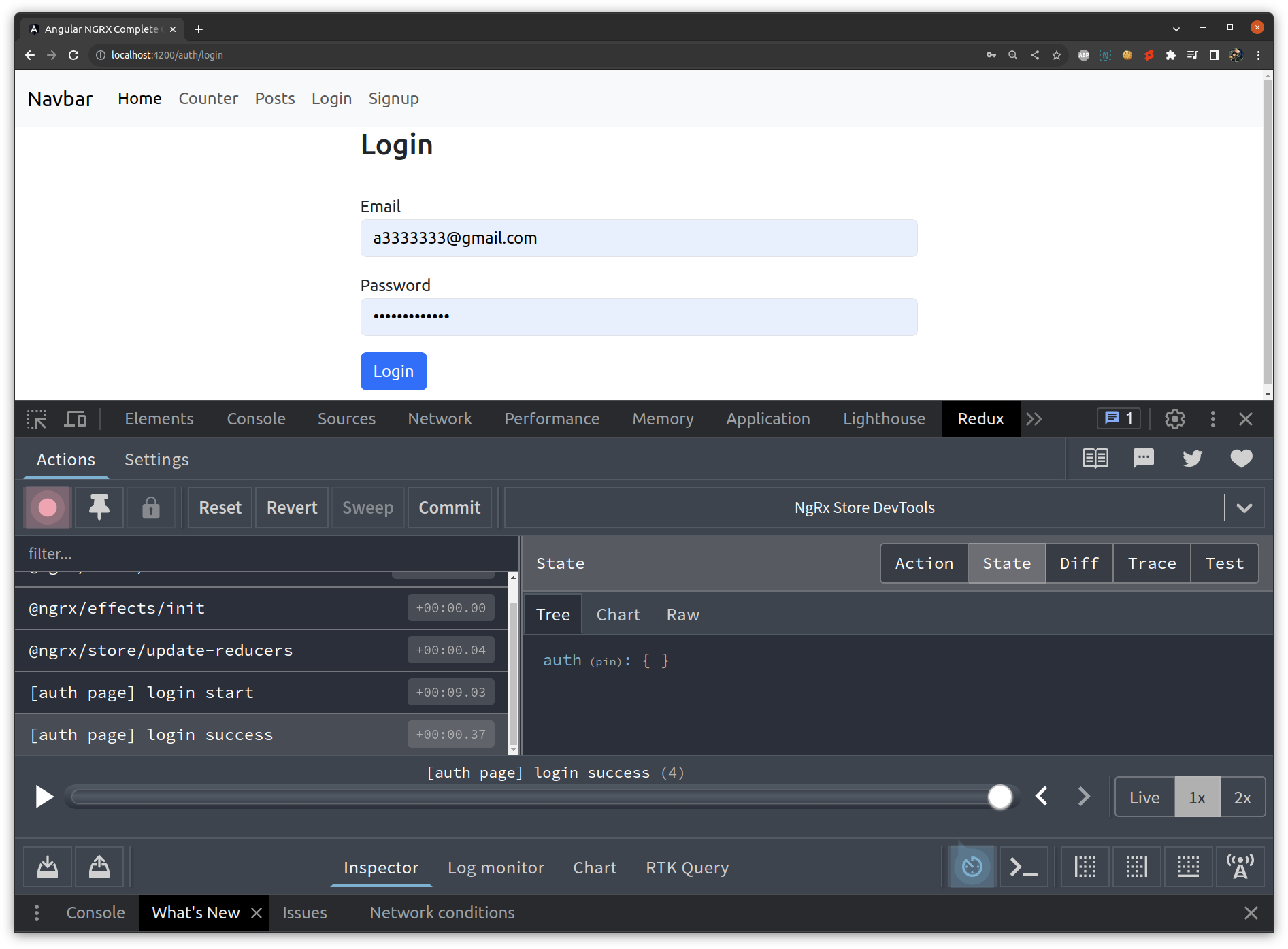The height and width of the screenshot is (949, 1288).
Task: Open the Chrome customize menu
Action: (1259, 55)
